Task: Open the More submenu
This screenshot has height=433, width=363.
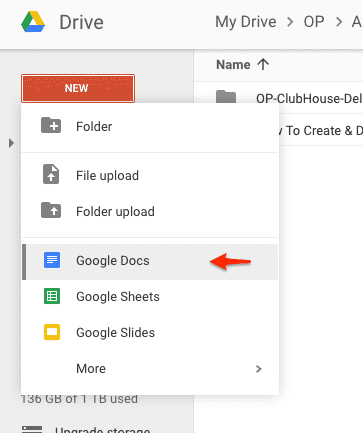Action: pos(150,368)
